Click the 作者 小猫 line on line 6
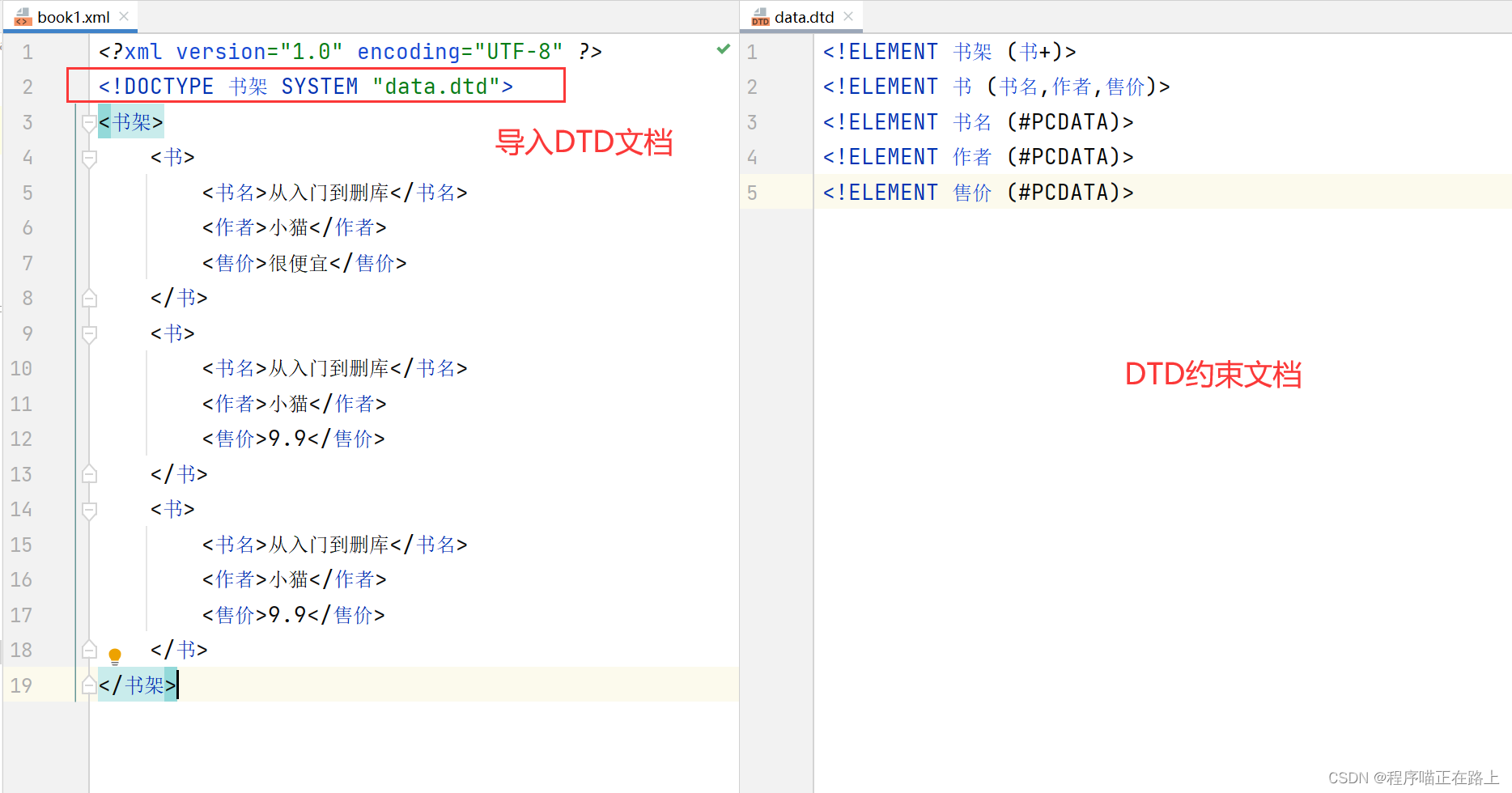 (x=294, y=227)
